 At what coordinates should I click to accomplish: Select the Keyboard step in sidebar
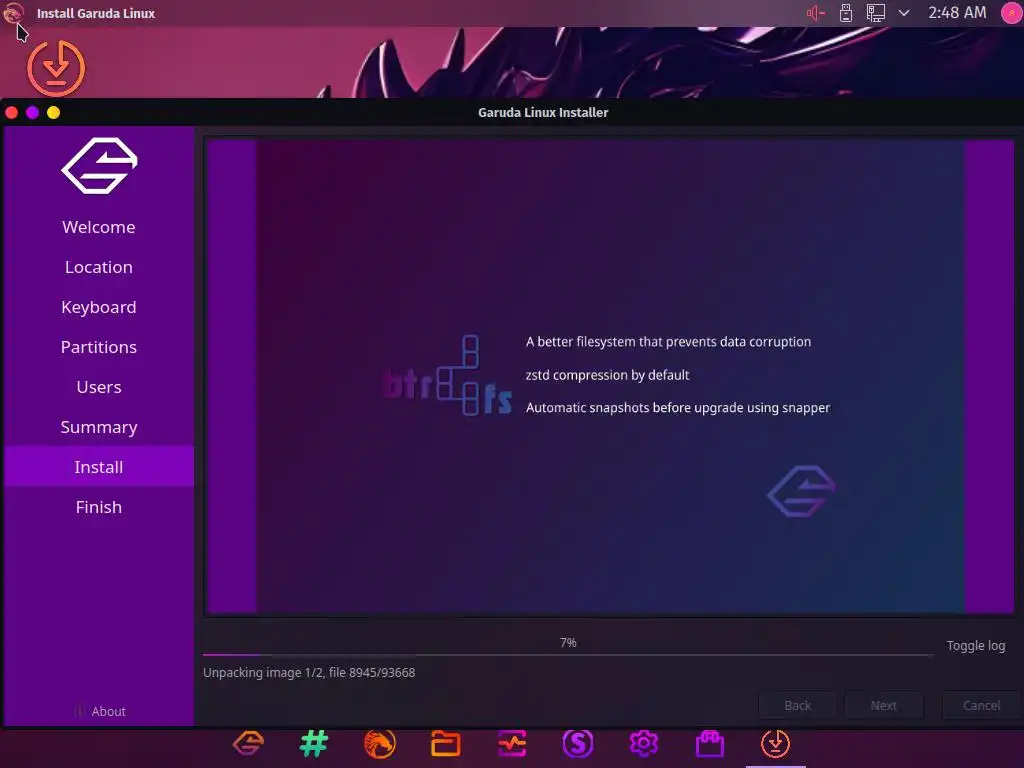pos(99,307)
